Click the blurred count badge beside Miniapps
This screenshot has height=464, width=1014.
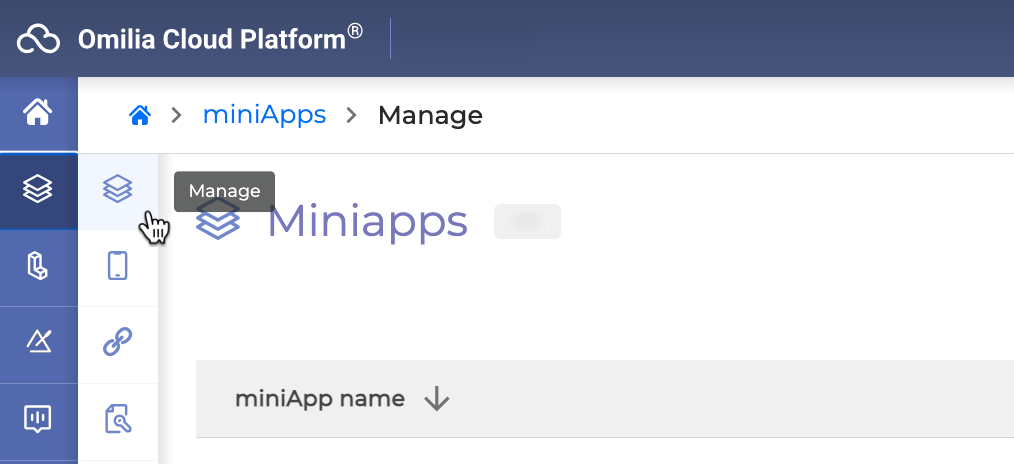tap(527, 221)
